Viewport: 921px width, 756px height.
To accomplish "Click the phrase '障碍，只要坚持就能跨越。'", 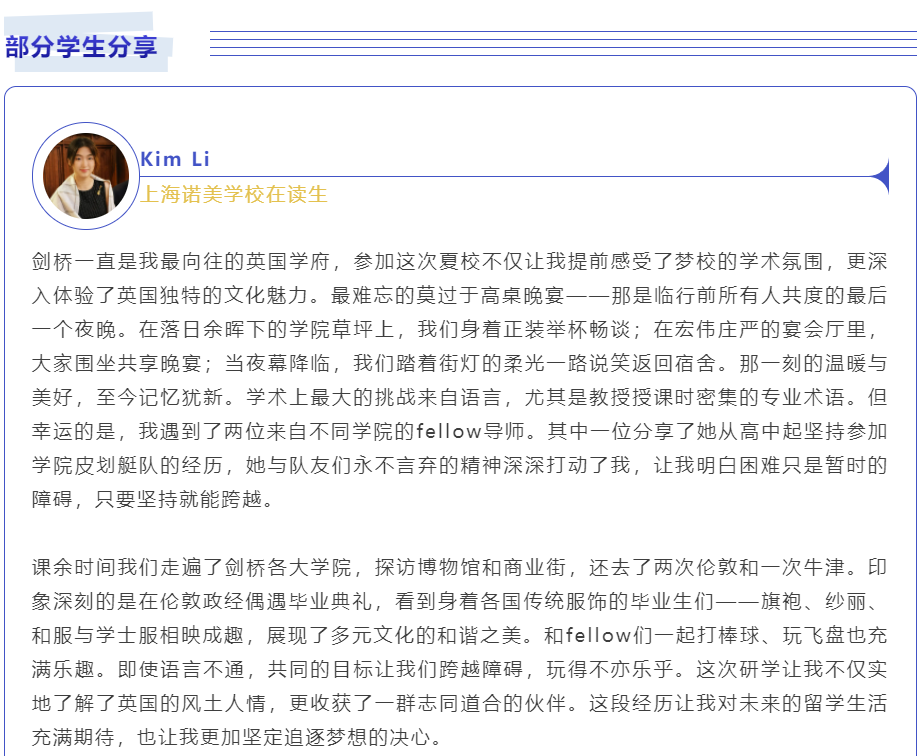I will 152,500.
